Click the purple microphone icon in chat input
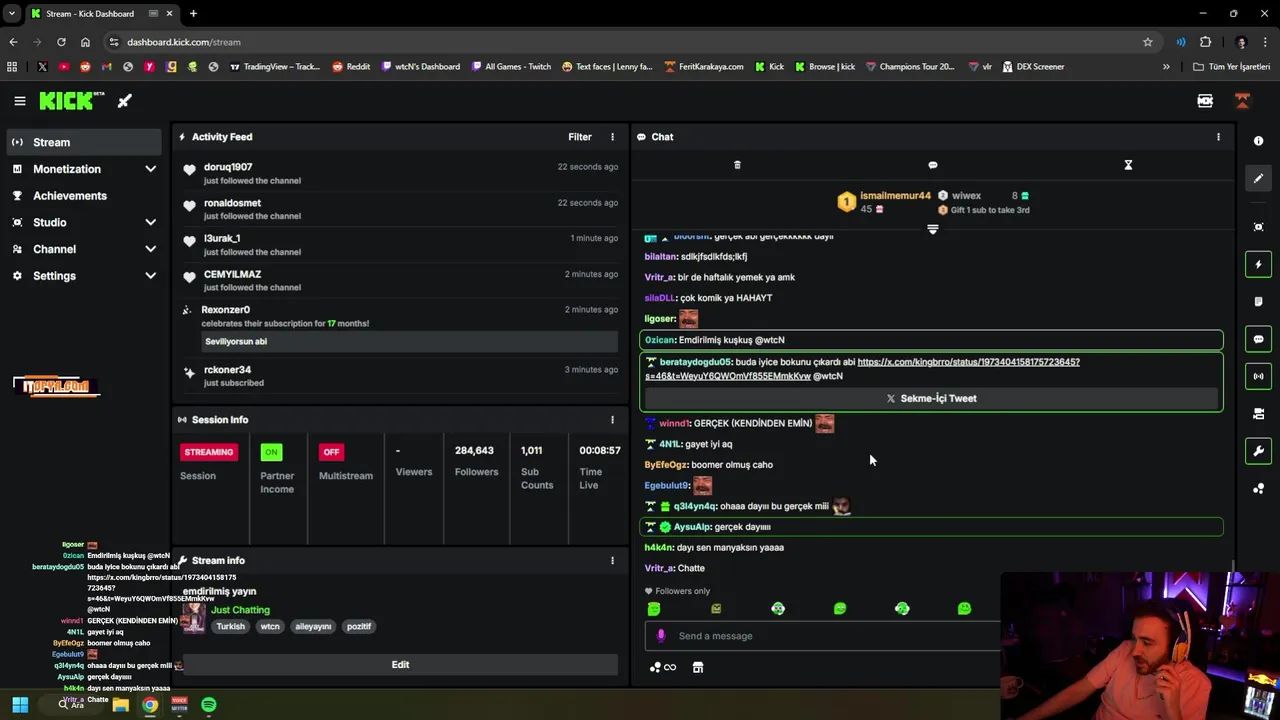Viewport: 1280px width, 720px height. 660,636
